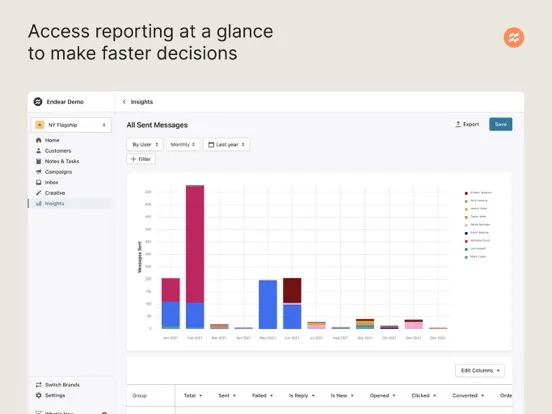Open Creative via its brush icon
The image size is (552, 414).
[x=38, y=193]
